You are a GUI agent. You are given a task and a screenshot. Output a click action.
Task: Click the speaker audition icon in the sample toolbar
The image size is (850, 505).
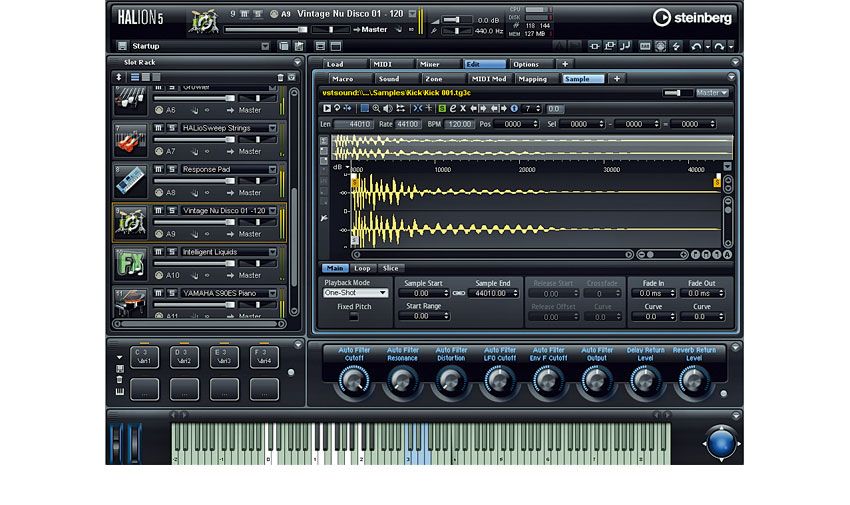pos(388,109)
